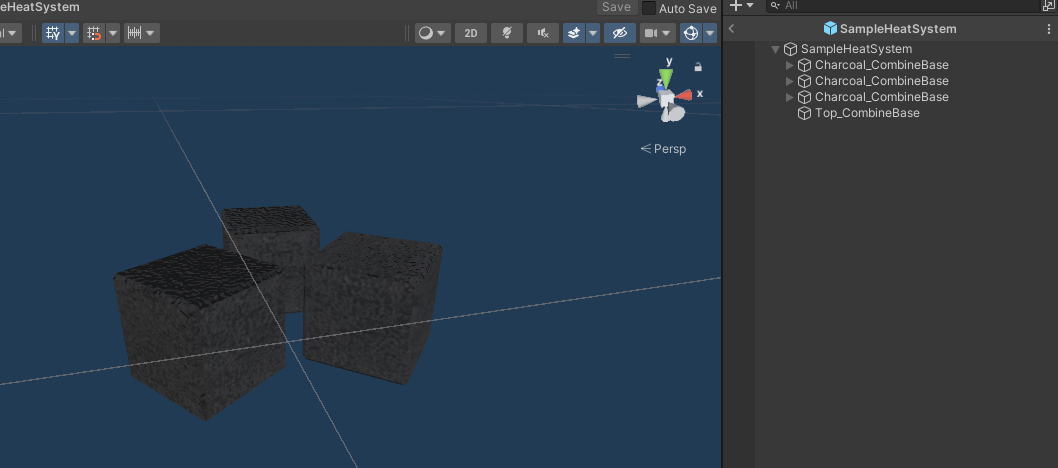Screen dimensions: 1058x468
Task: Open scene effects dropdown arrow
Action: point(592,33)
